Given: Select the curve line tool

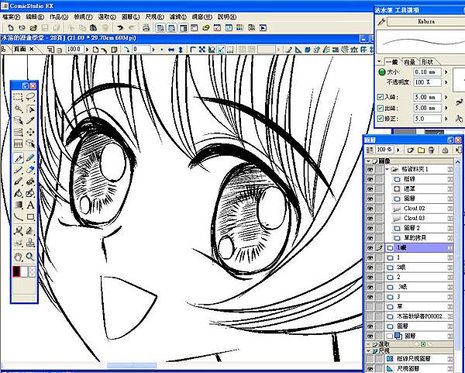Looking at the screenshot, I should (x=18, y=217).
